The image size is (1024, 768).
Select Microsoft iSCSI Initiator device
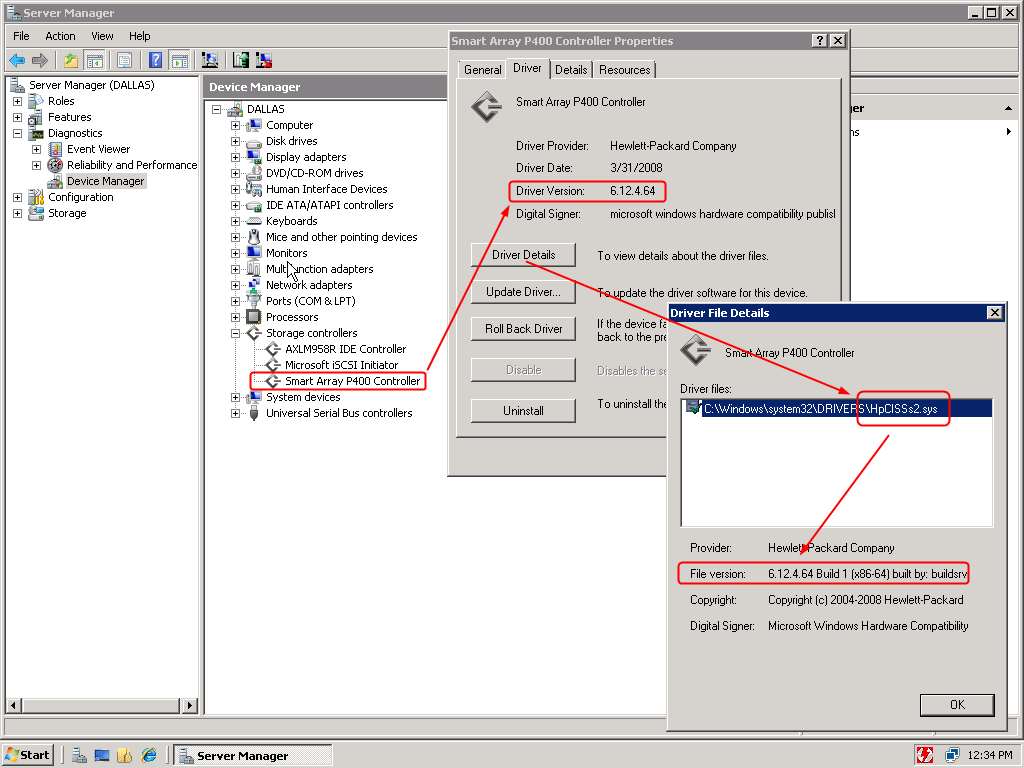point(341,365)
